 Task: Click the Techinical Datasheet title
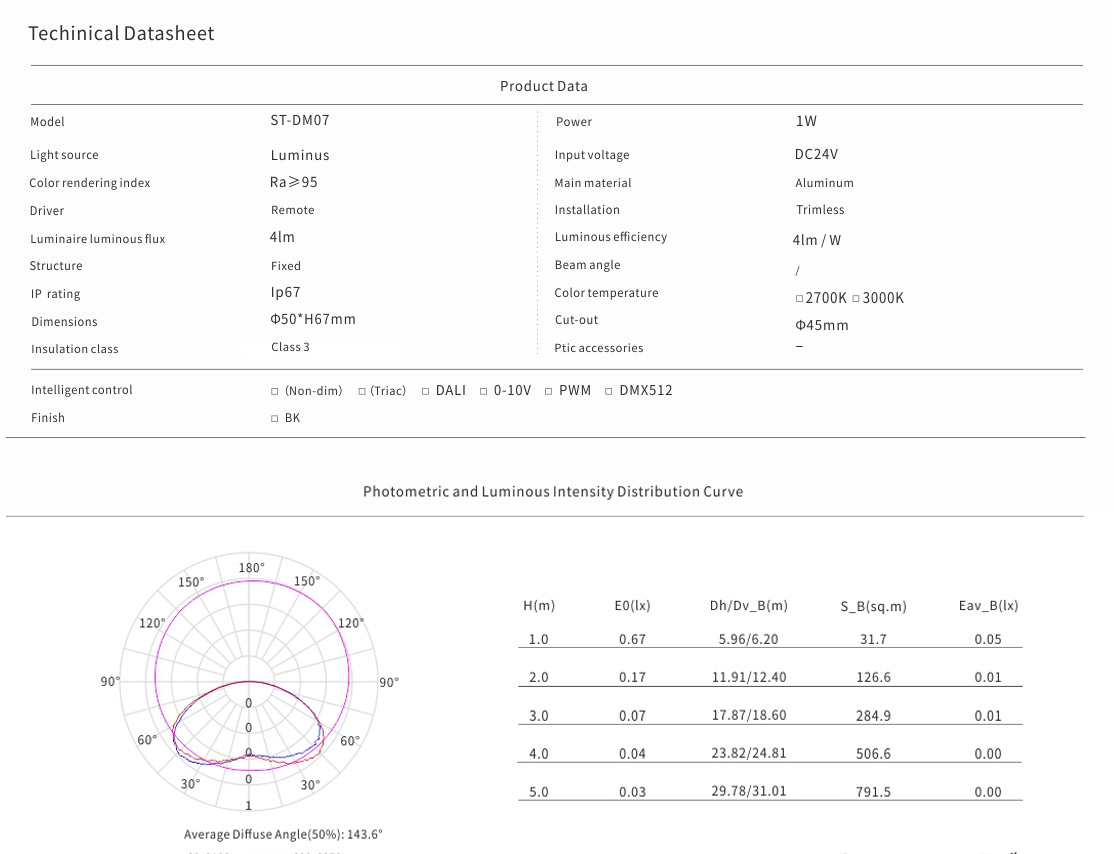click(x=121, y=33)
